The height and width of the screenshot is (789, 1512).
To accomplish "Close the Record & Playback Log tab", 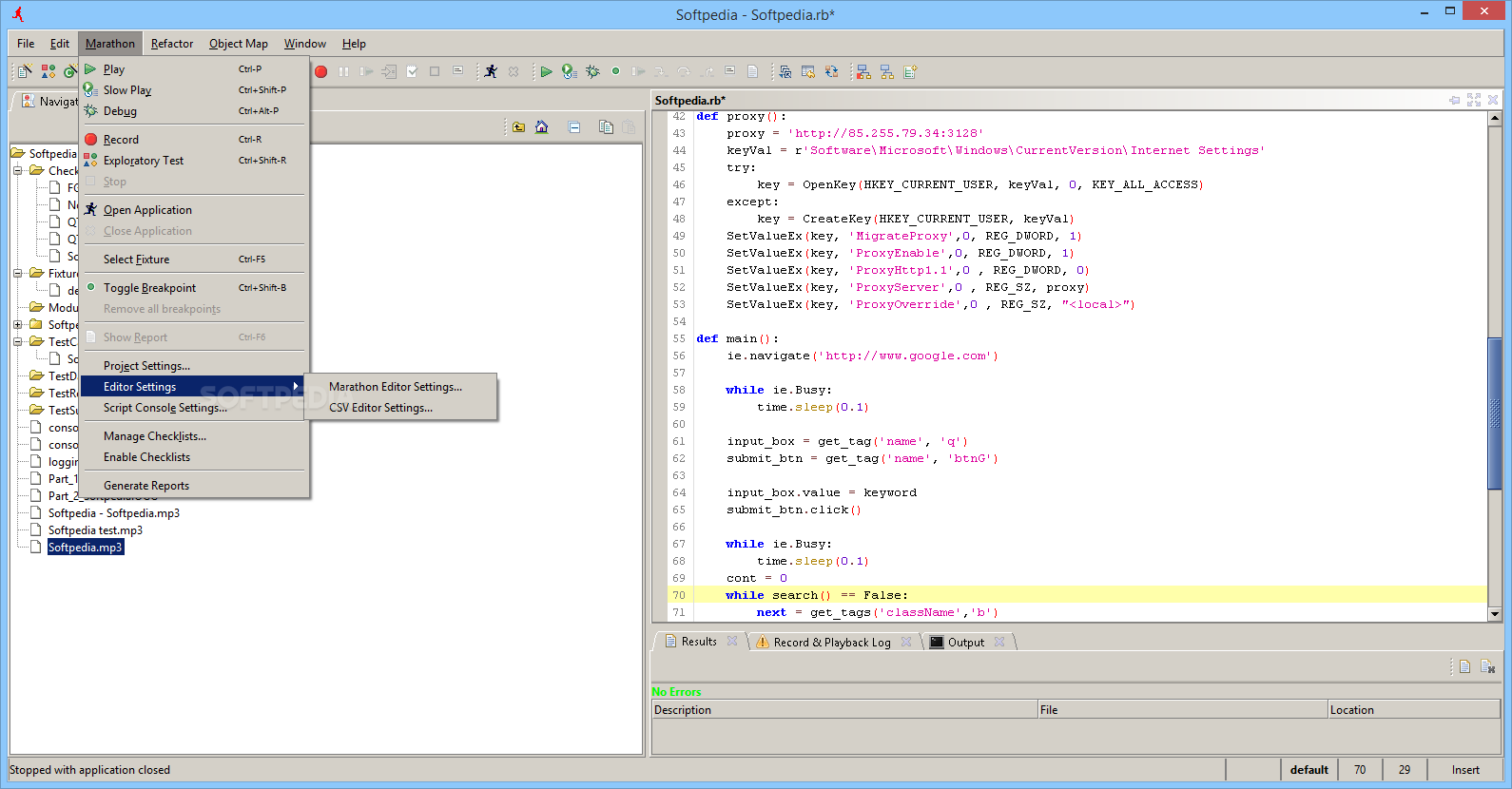I will [x=906, y=642].
